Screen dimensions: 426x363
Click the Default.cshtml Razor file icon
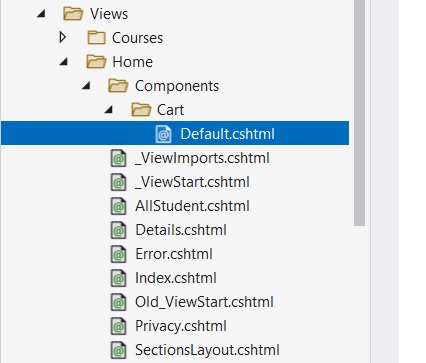163,134
